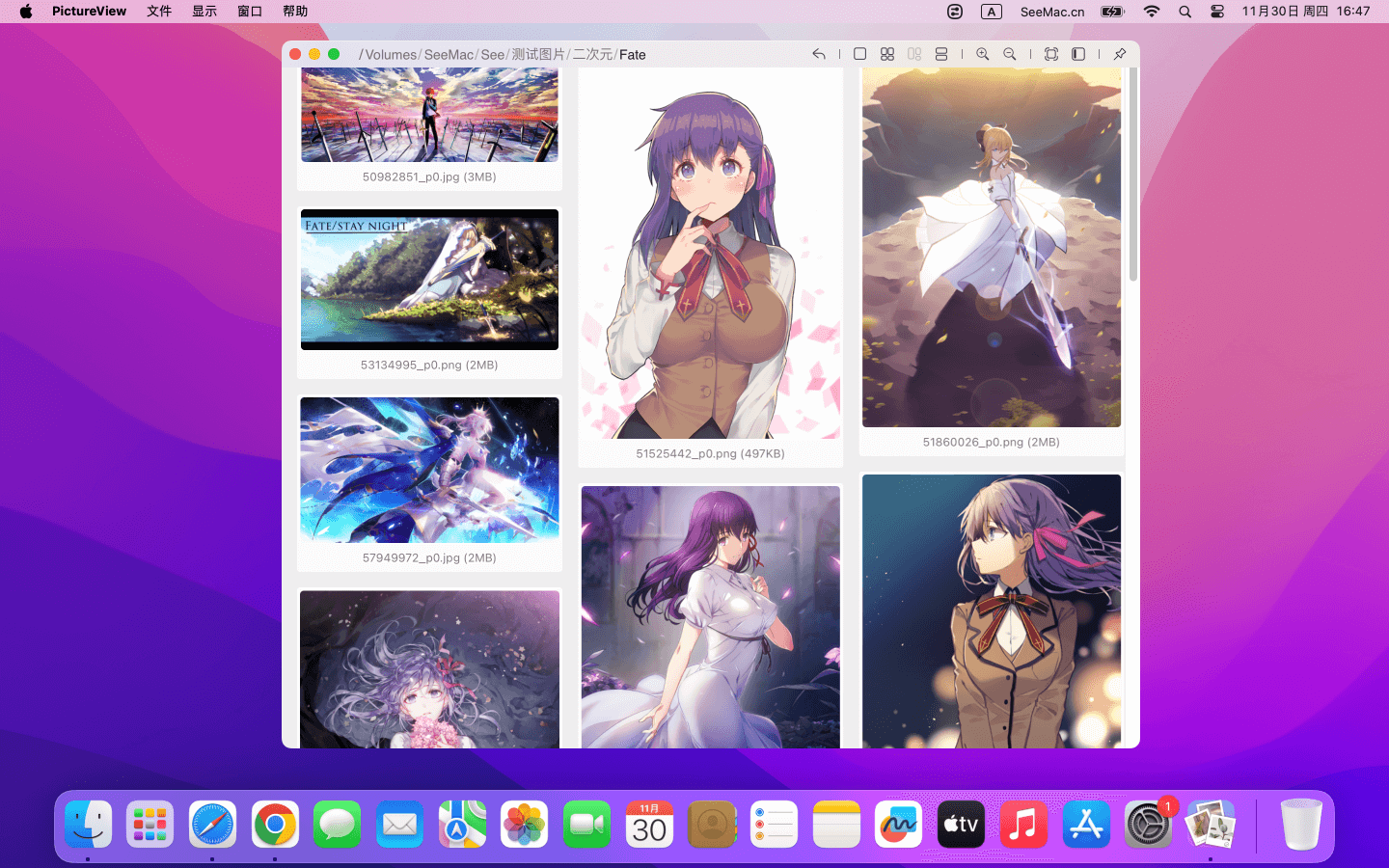Select the greyed waterfall layout icon

[914, 54]
